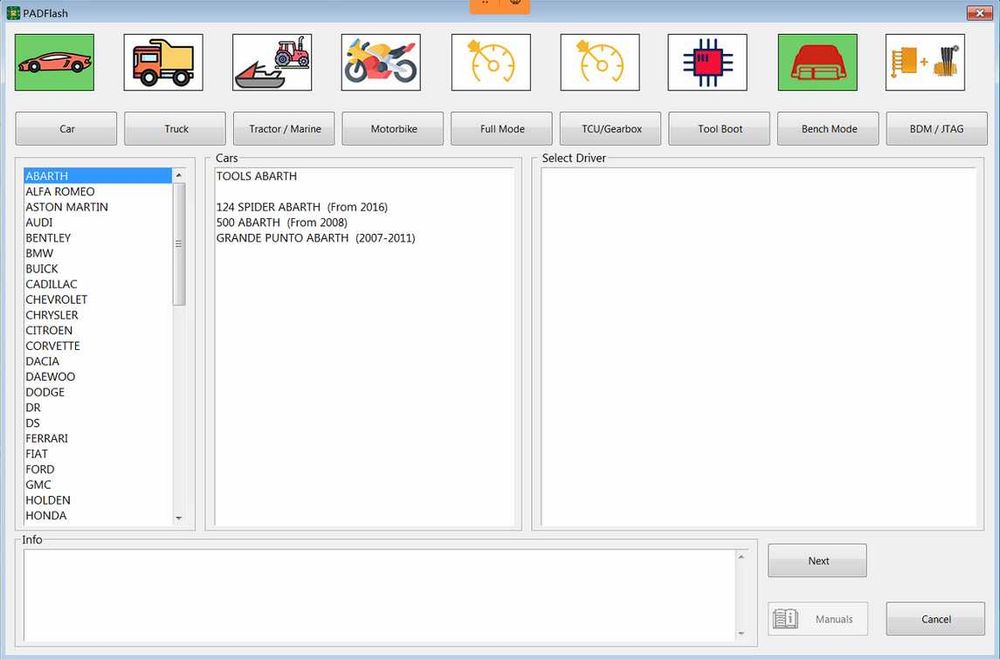Select CHEVROLET in the brand list

point(98,299)
